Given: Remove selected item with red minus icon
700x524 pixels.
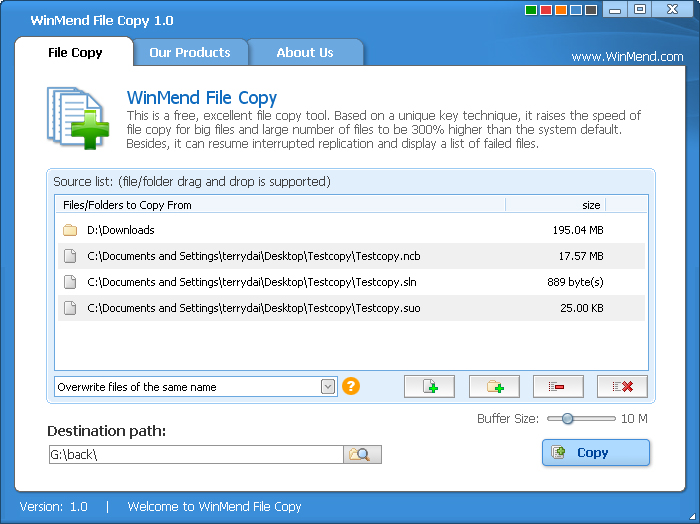Looking at the screenshot, I should 558,386.
